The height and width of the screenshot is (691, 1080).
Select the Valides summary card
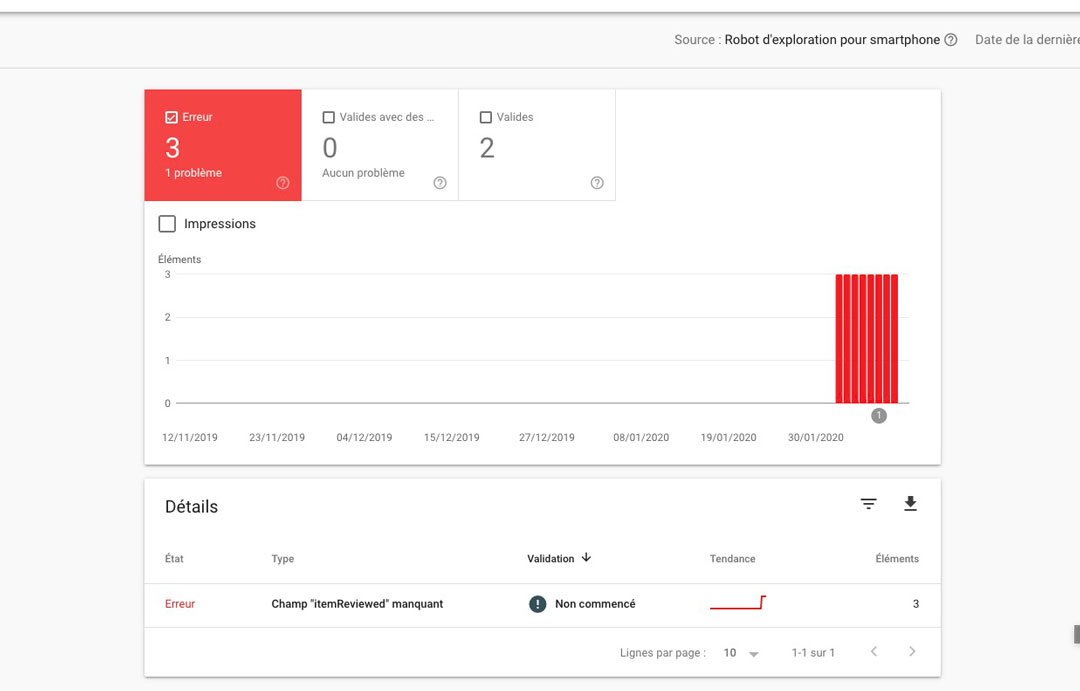tap(537, 145)
